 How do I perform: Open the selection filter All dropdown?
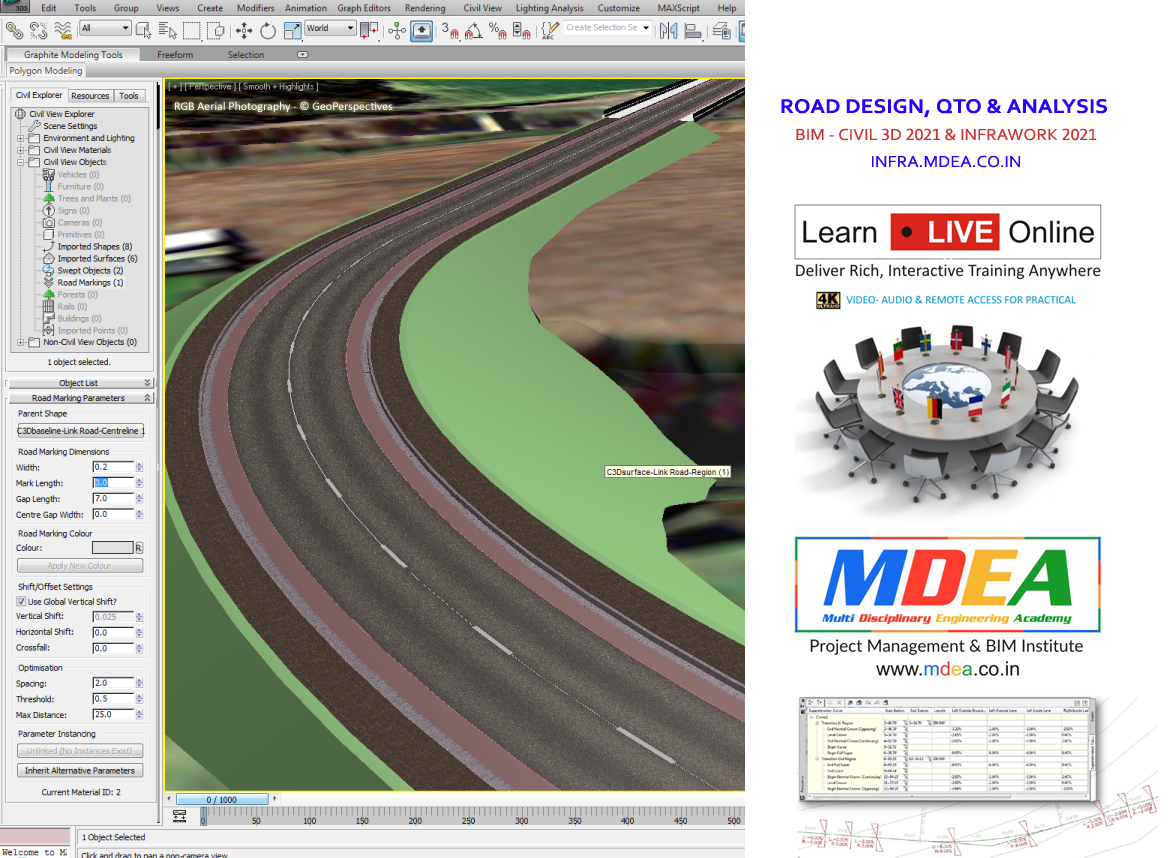105,28
